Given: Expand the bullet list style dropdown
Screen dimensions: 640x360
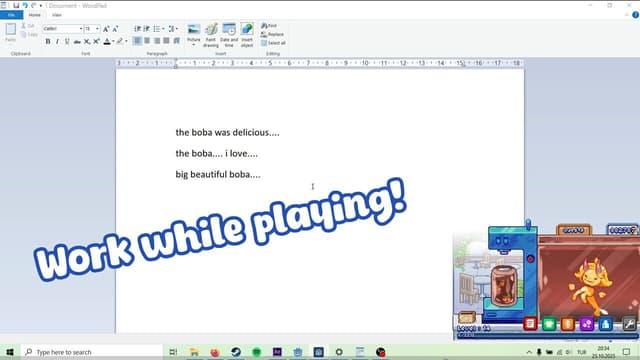Looking at the screenshot, I should [163, 29].
